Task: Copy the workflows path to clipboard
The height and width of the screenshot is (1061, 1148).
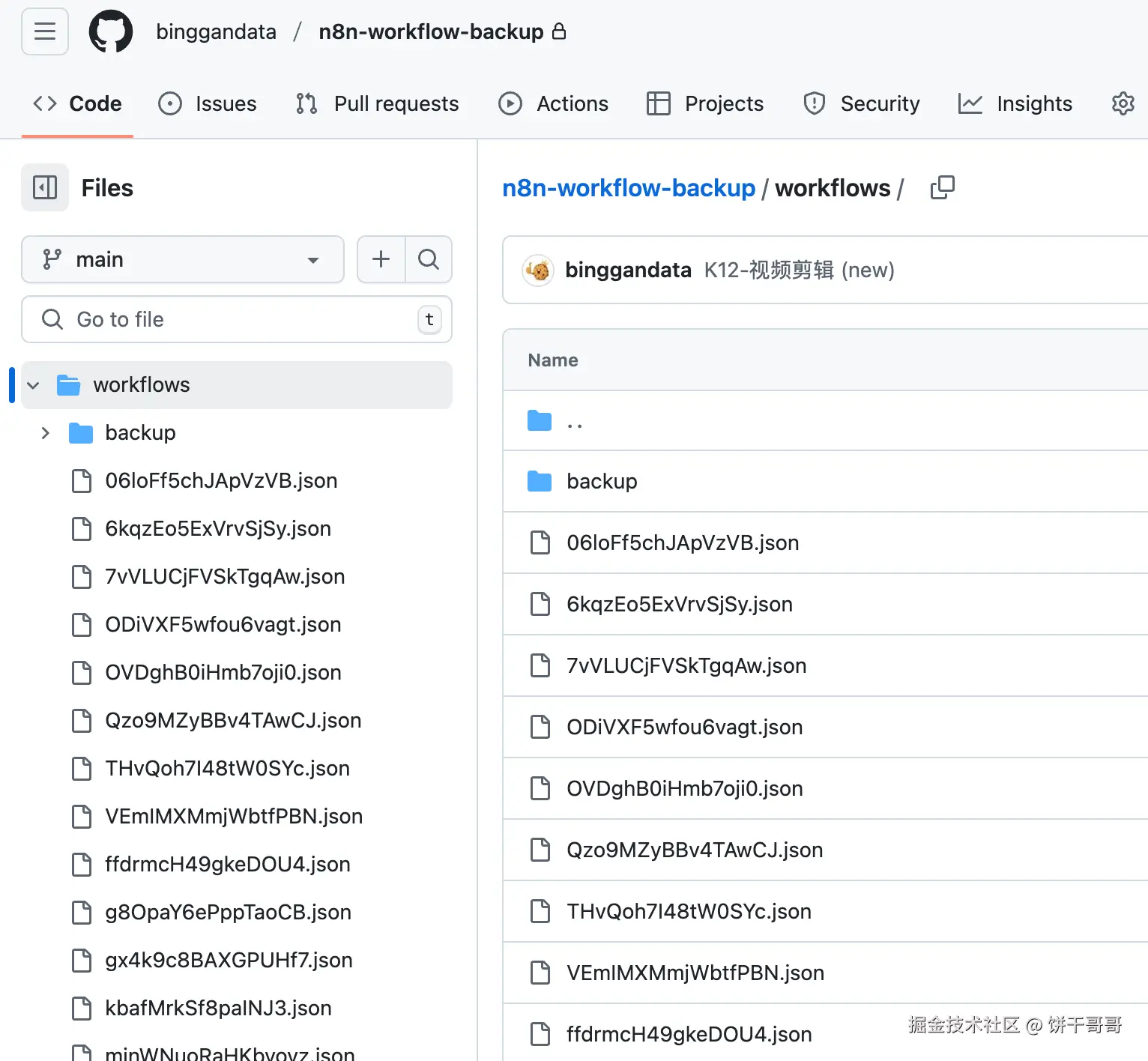Action: click(x=942, y=187)
